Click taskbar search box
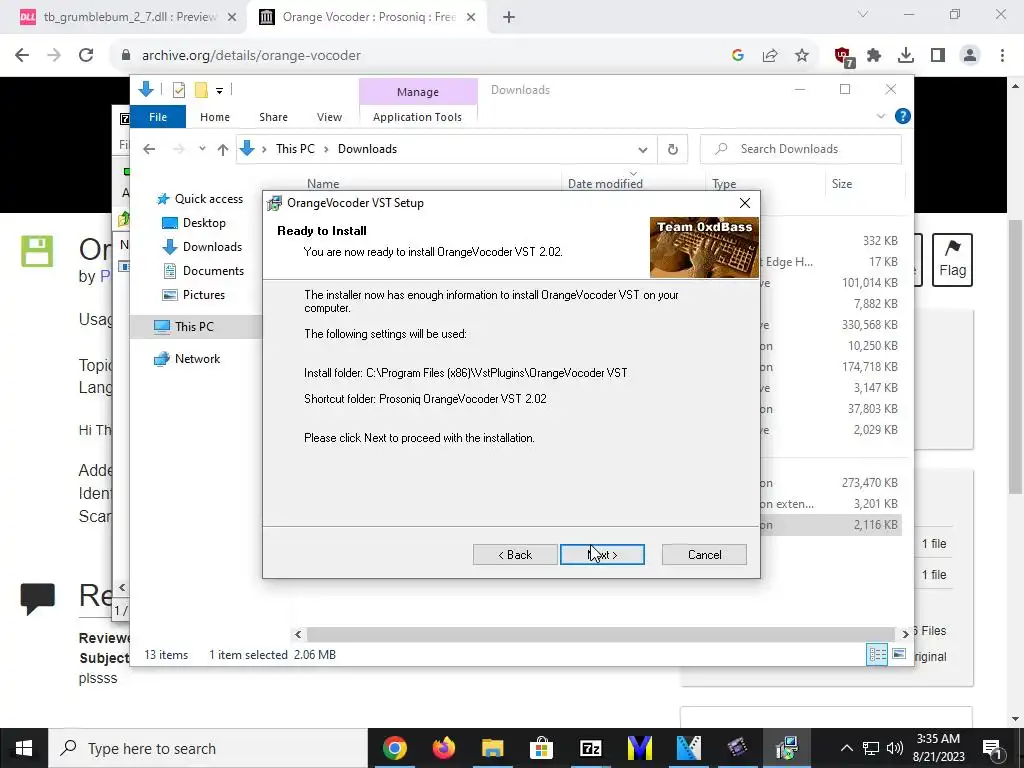 (x=208, y=748)
